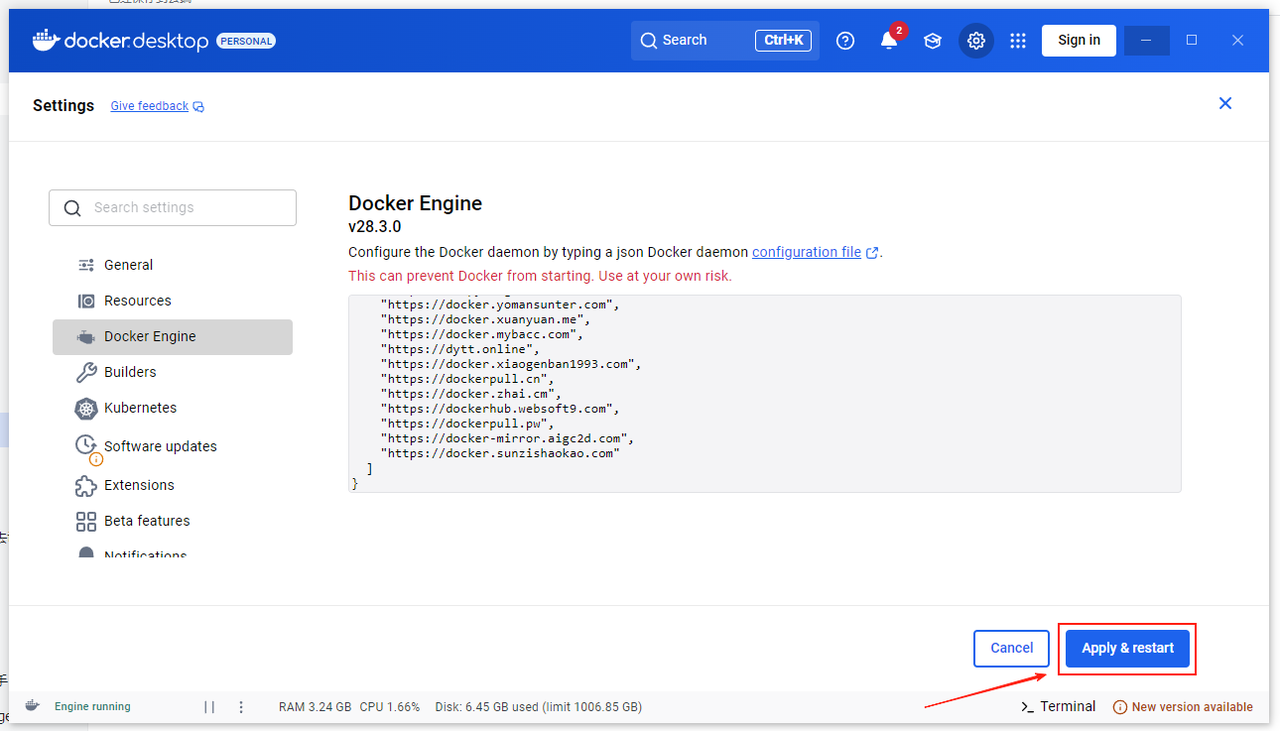Close the Settings panel with X
Screen dimensions: 1280x731
coord(1225,104)
